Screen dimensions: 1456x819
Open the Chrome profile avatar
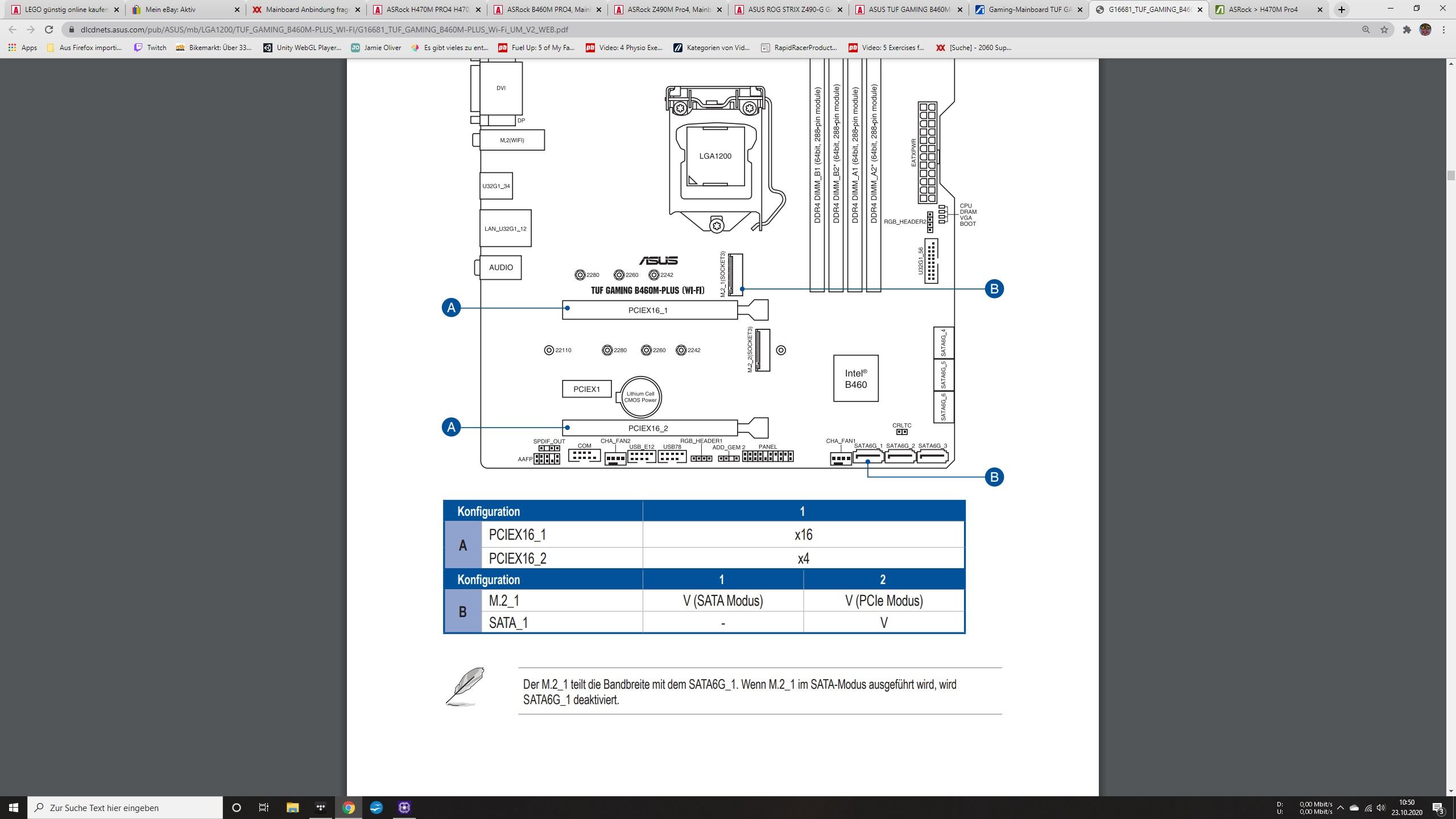[x=1425, y=30]
